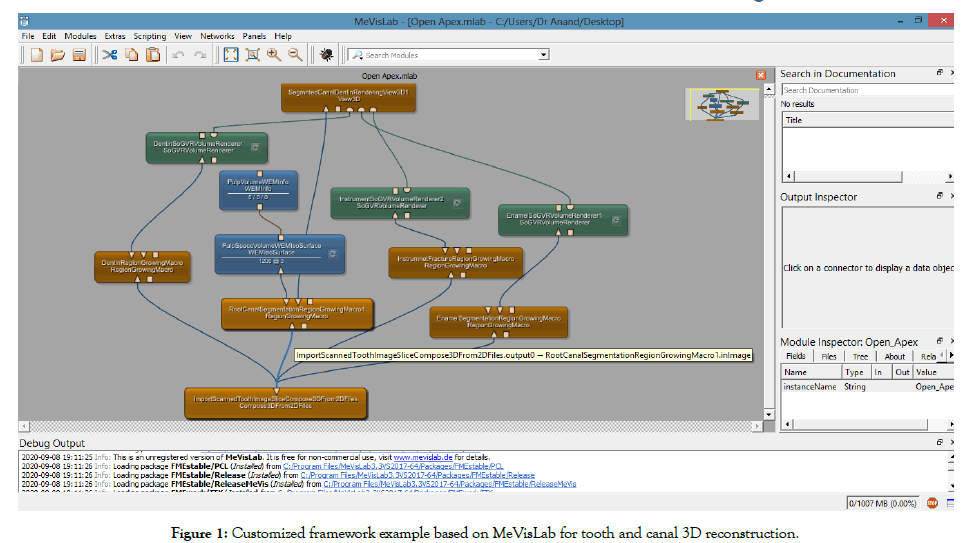Undock the Search in Documentation panel
Screen dimensions: 975x543
[x=940, y=73]
